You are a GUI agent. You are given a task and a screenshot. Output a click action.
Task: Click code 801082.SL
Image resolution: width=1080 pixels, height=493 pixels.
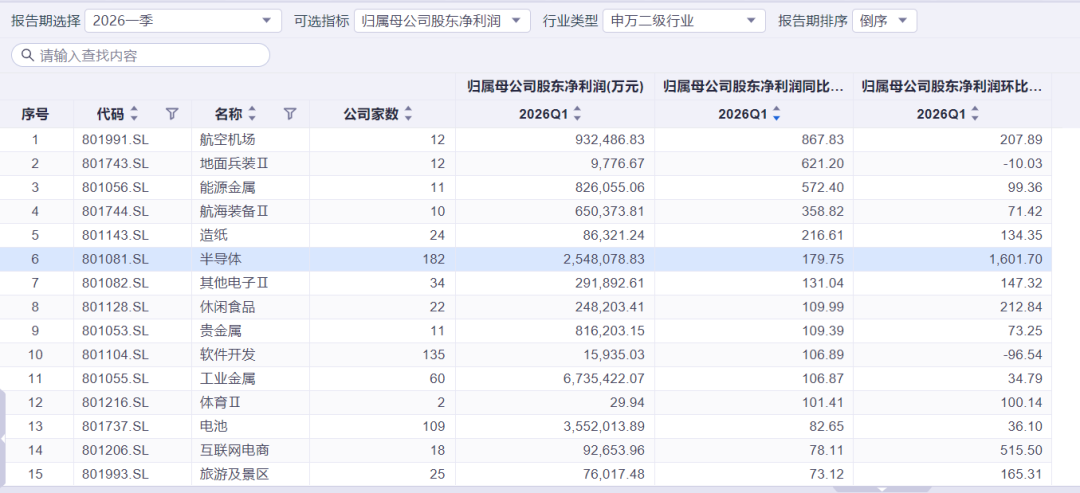115,283
